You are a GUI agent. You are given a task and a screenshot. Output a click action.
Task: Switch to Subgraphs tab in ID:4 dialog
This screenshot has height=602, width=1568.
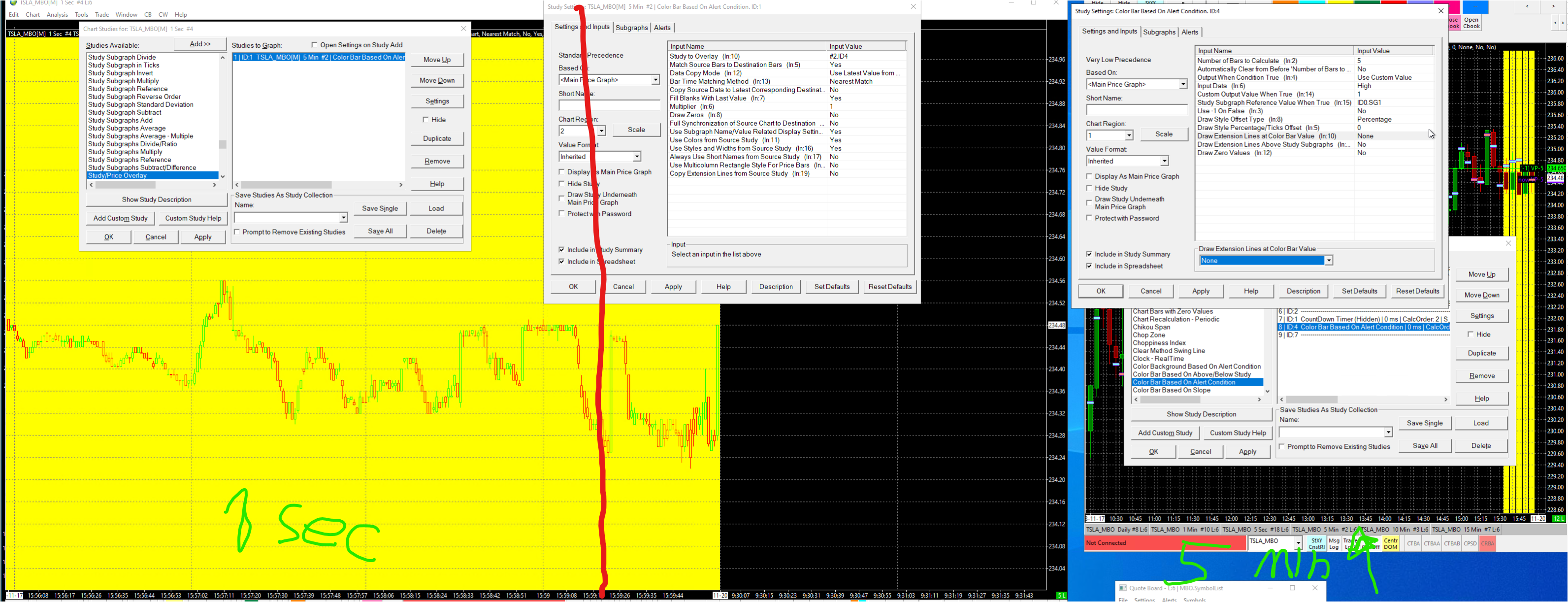[1159, 32]
